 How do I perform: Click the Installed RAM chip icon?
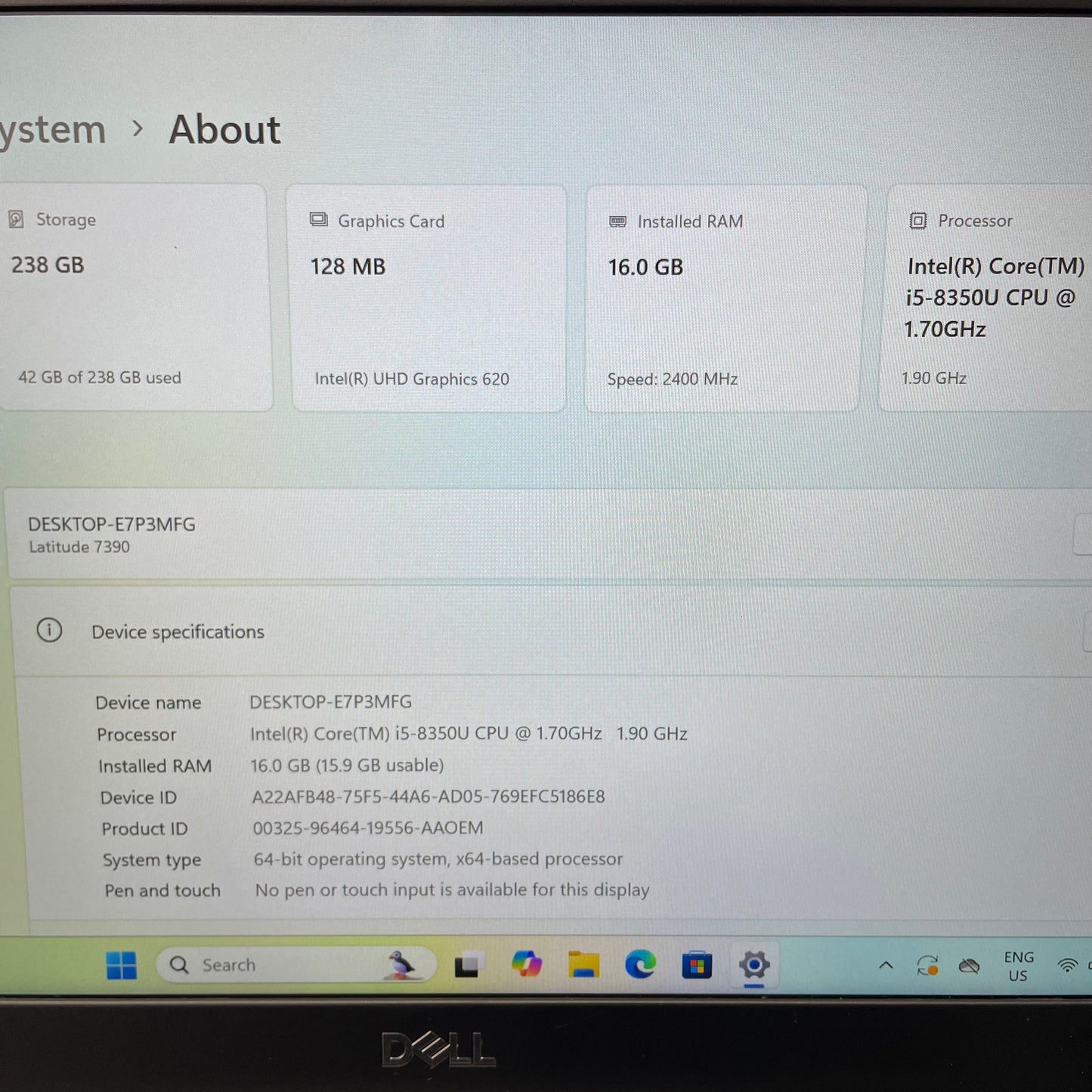point(617,221)
